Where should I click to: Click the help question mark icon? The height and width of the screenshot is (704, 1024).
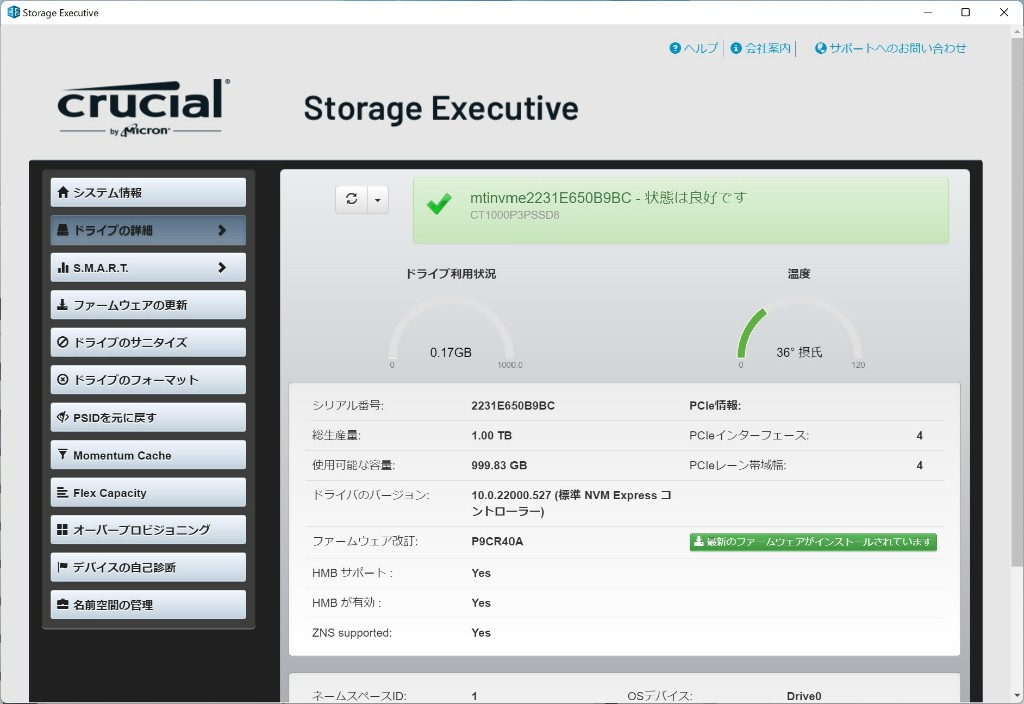point(675,48)
